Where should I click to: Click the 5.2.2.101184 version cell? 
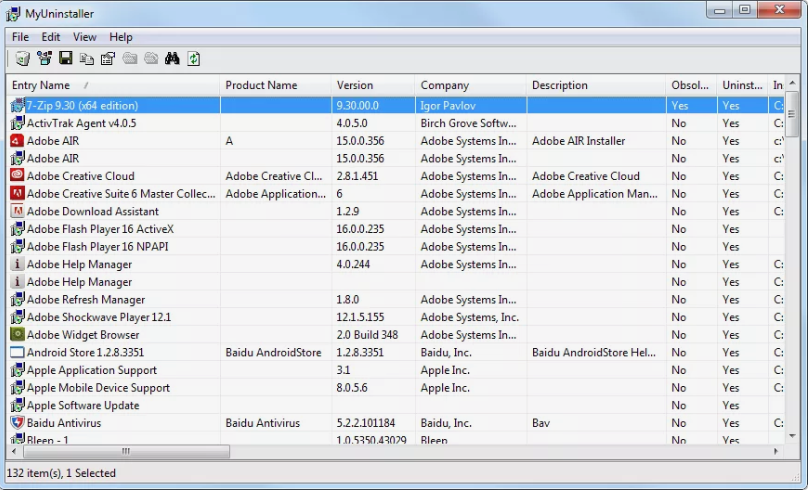pos(366,423)
